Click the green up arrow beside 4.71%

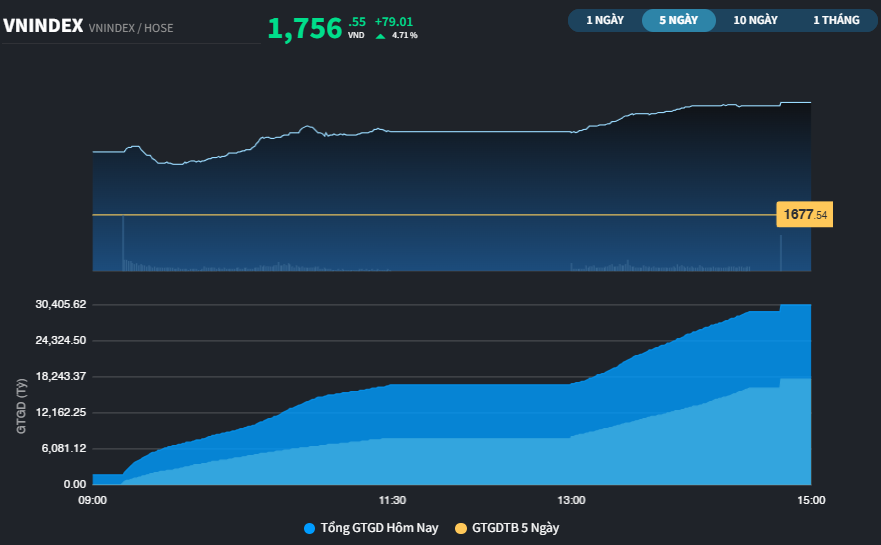[380, 36]
